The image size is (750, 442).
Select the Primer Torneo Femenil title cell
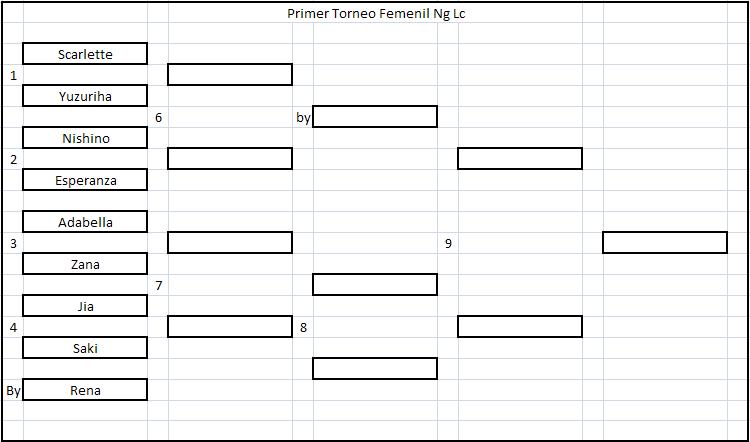[x=375, y=13]
